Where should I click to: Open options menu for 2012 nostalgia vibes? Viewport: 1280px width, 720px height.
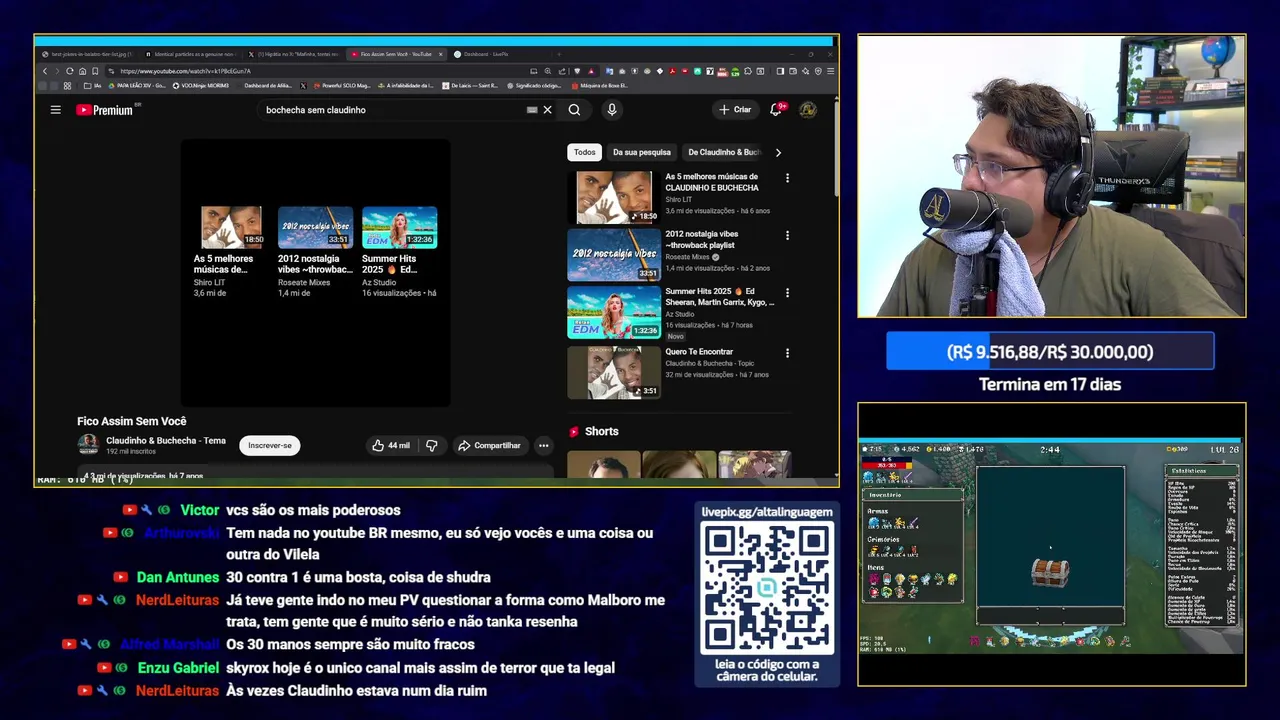click(787, 236)
